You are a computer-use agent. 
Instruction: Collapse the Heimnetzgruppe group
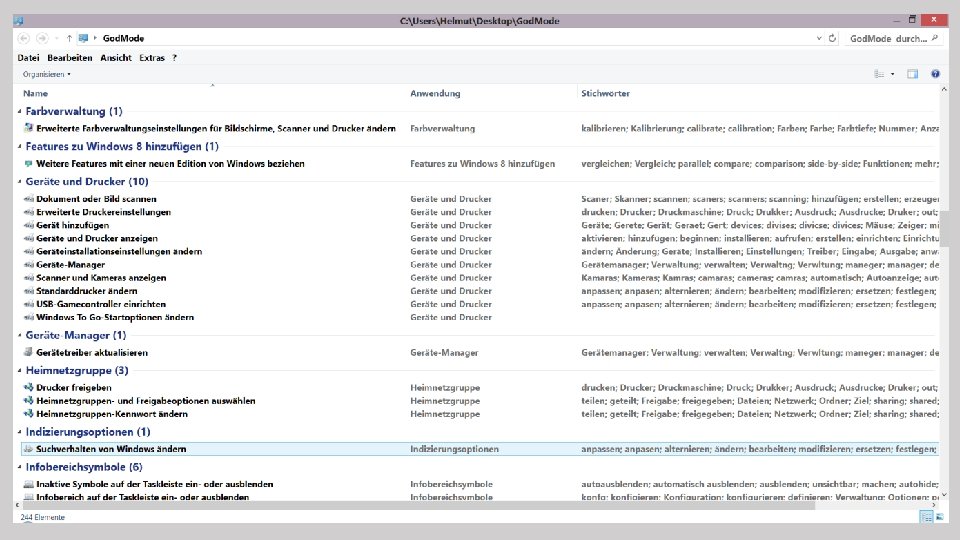pyautogui.click(x=20, y=370)
